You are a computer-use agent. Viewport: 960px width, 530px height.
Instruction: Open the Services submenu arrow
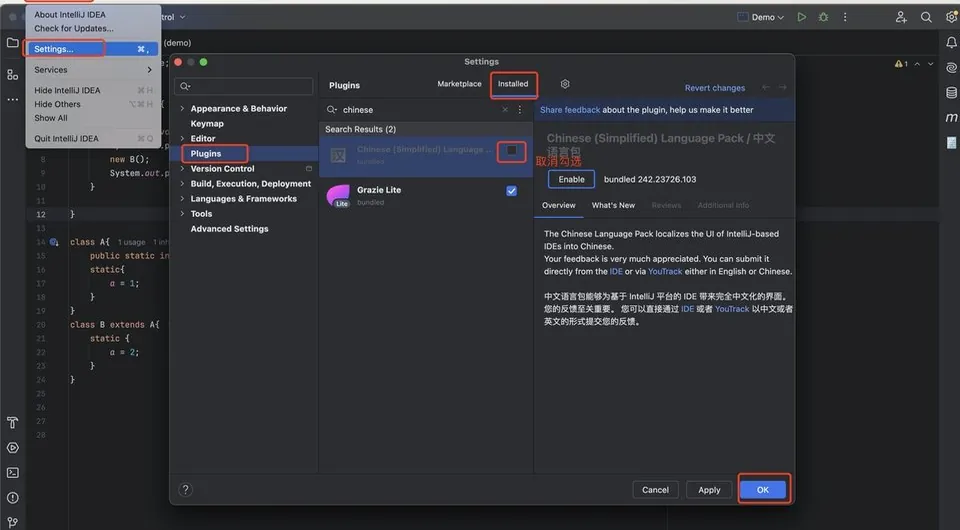[x=149, y=70]
